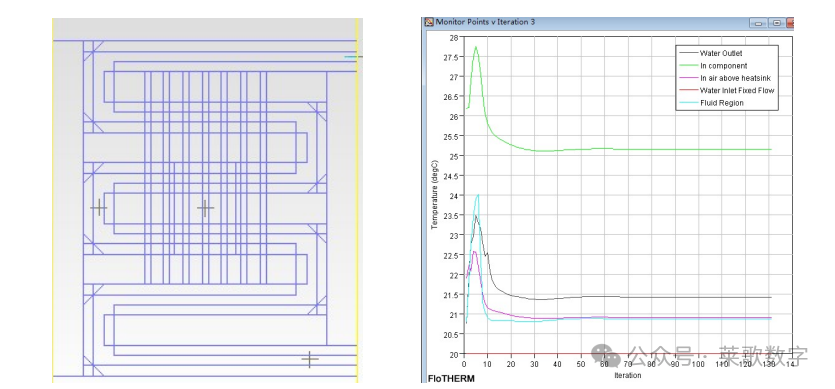Image resolution: width=835 pixels, height=389 pixels.
Task: Close the Monitor Points v Iteration window
Action: tap(791, 22)
